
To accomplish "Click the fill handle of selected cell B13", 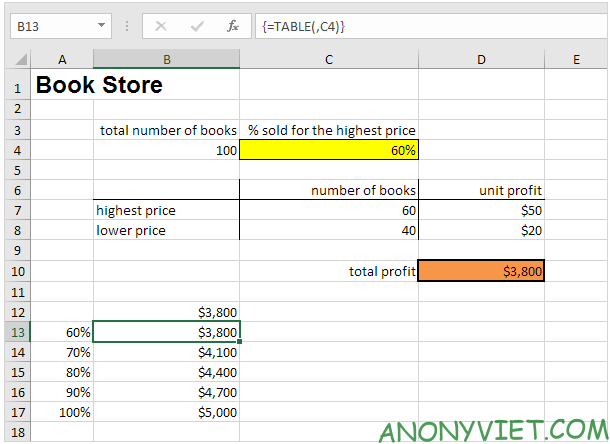I will 240,342.
